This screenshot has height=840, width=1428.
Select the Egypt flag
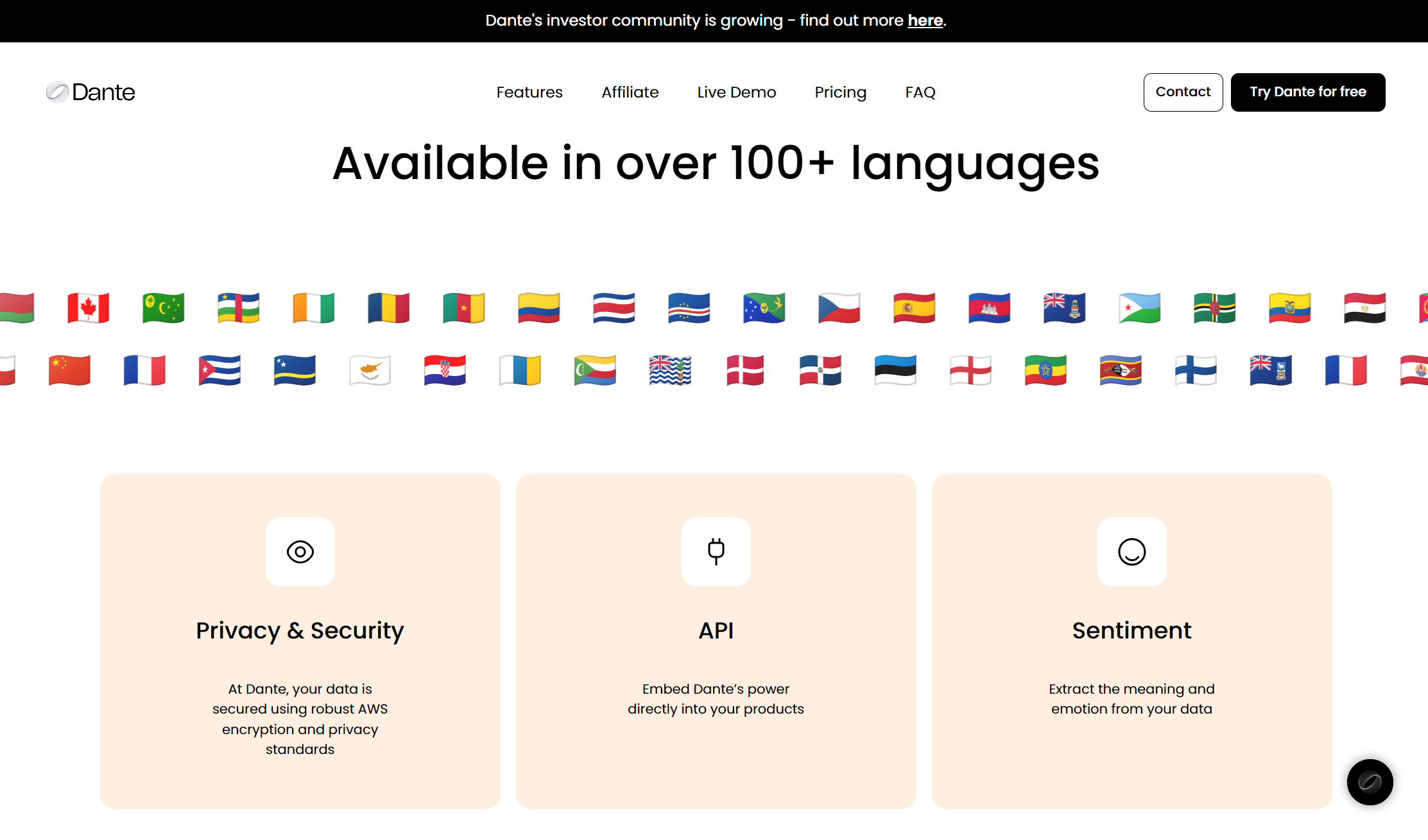(x=1365, y=308)
